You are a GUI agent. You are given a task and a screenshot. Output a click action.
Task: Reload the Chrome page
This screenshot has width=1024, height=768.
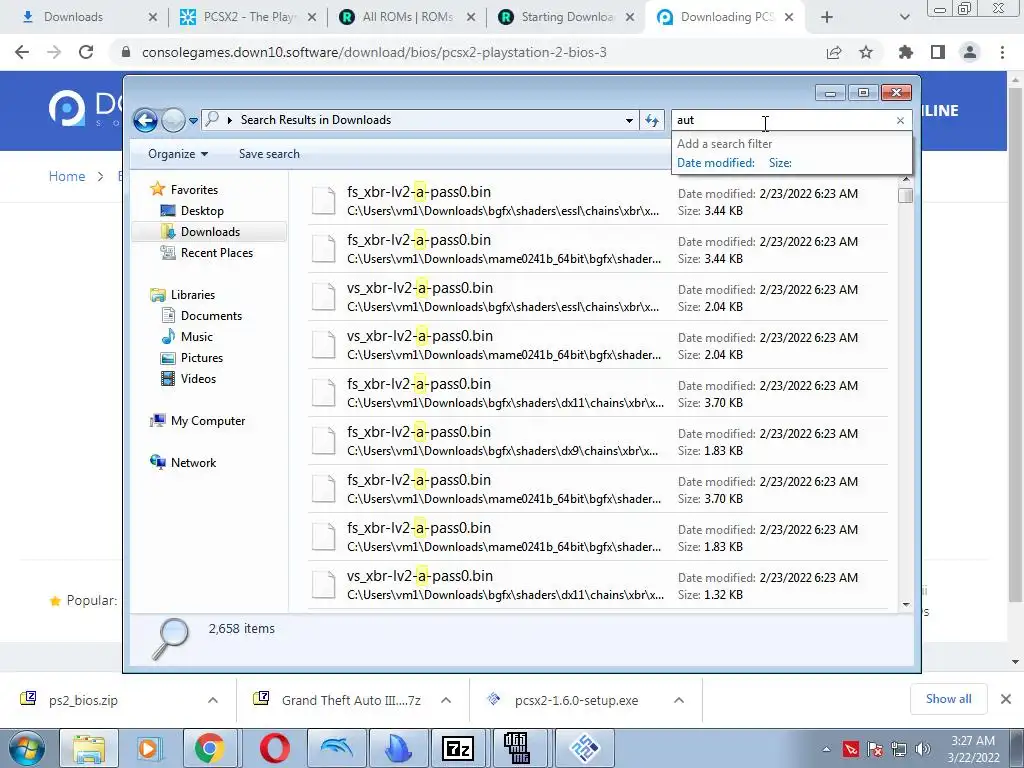click(86, 52)
